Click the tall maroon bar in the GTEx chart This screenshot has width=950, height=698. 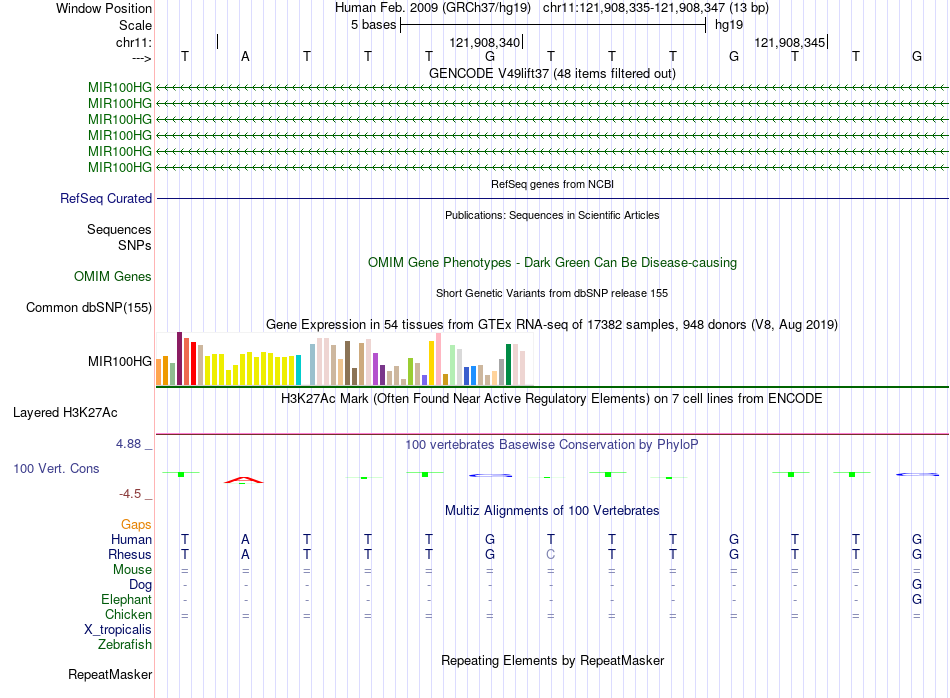coord(179,359)
